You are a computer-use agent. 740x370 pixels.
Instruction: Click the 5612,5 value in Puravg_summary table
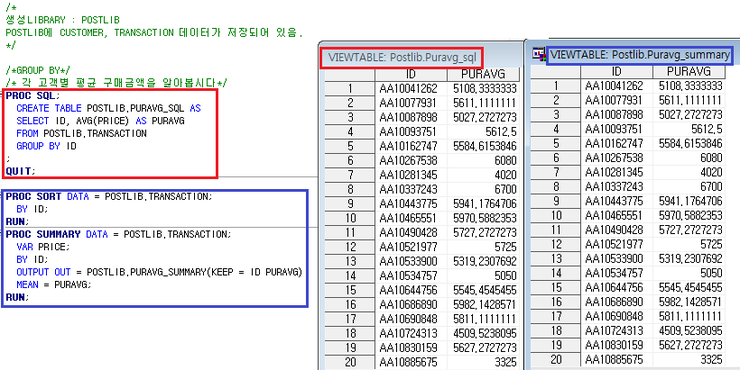689,128
